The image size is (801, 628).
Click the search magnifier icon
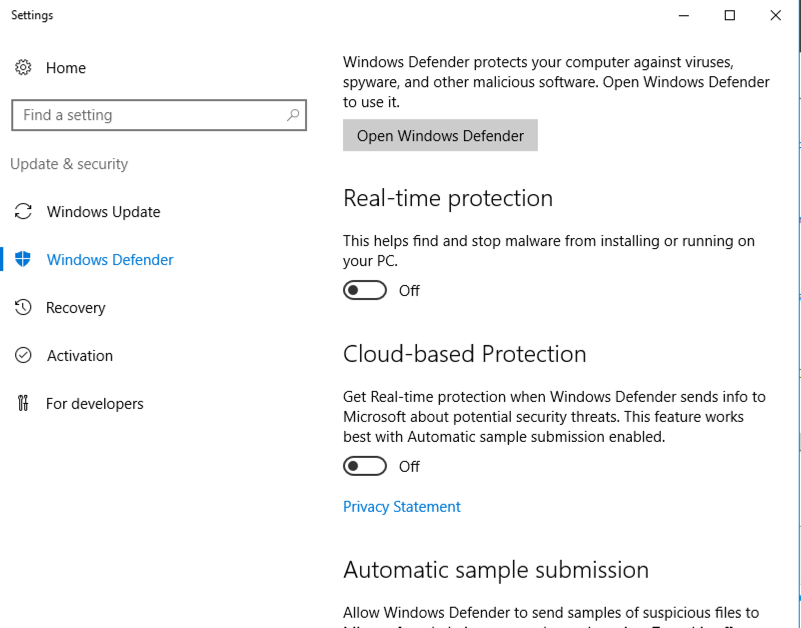(x=293, y=115)
